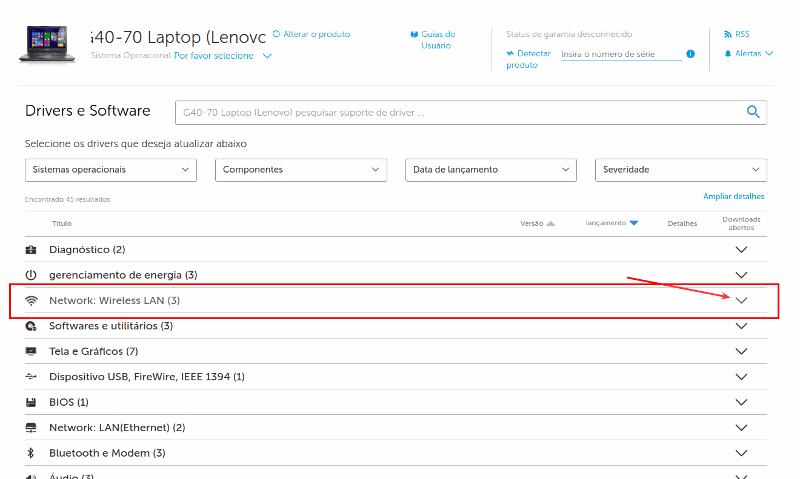Click the RSS link text
Screen dimensions: 800x479
pos(742,34)
